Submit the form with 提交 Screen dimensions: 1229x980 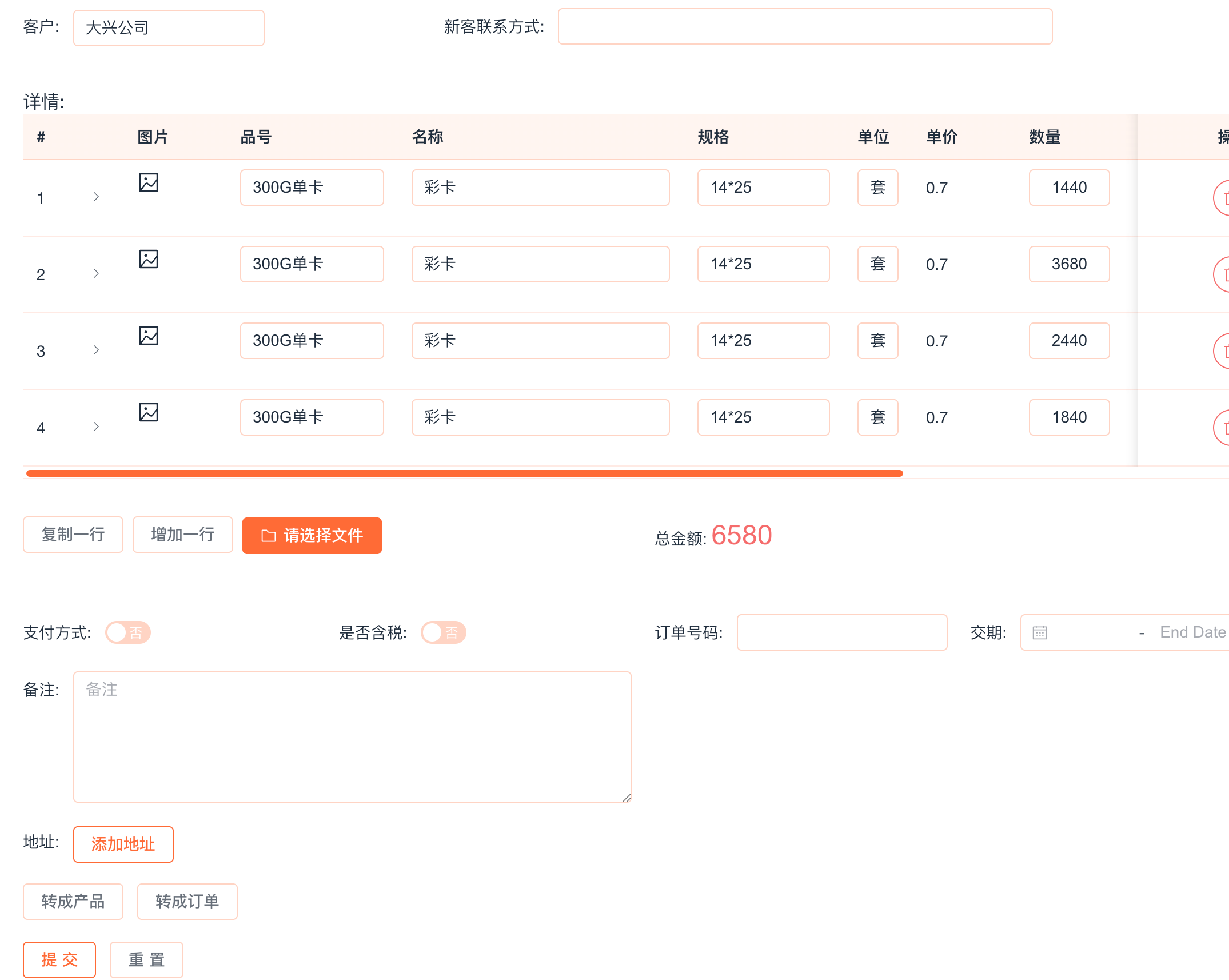59,959
